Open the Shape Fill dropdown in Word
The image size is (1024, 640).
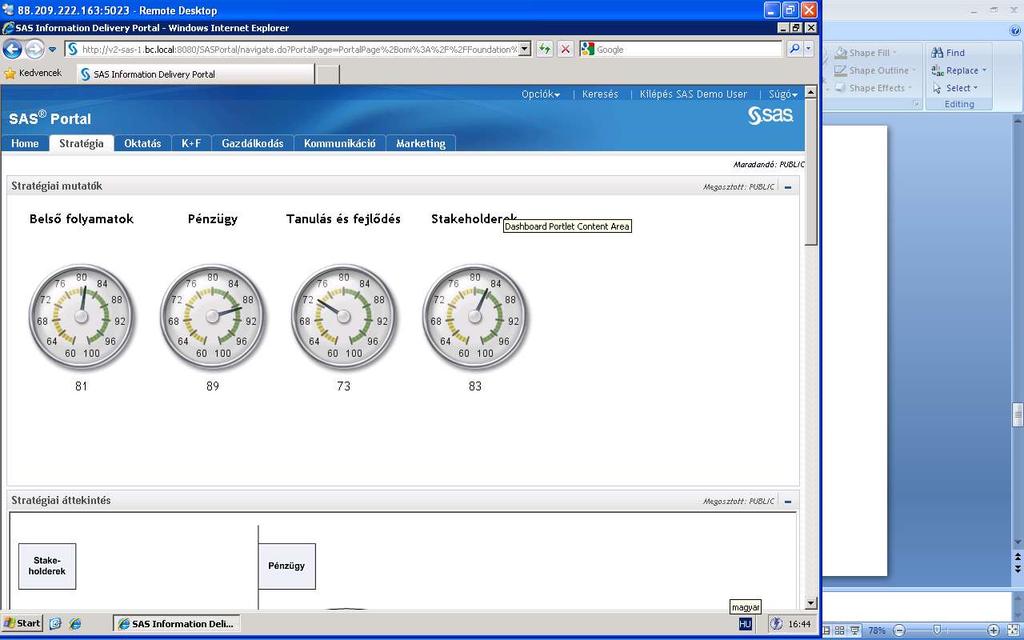(866, 53)
